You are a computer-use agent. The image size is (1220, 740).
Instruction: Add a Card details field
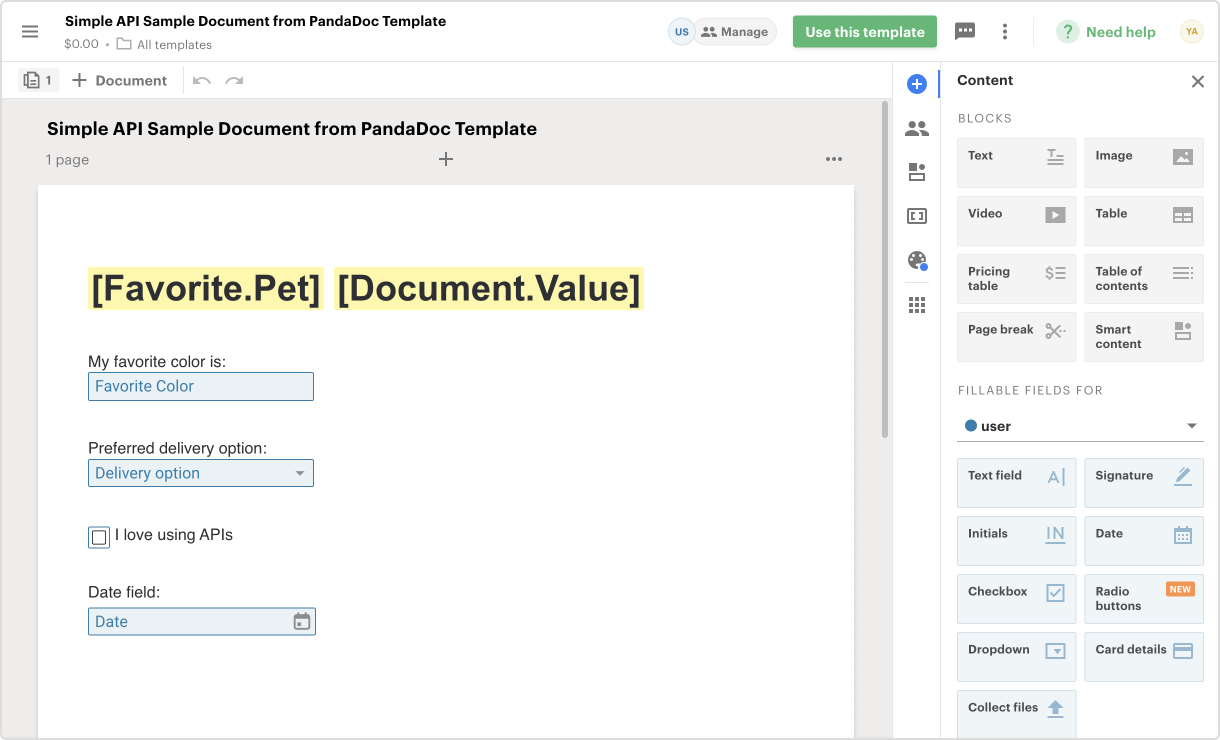(x=1144, y=657)
